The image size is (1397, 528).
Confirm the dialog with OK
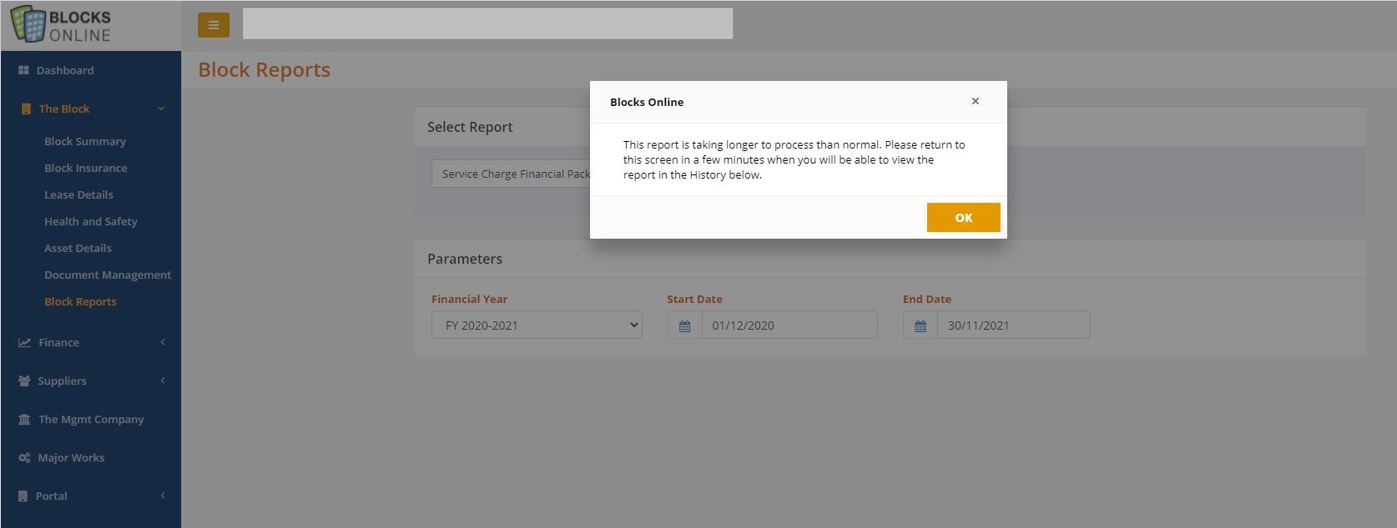tap(963, 217)
